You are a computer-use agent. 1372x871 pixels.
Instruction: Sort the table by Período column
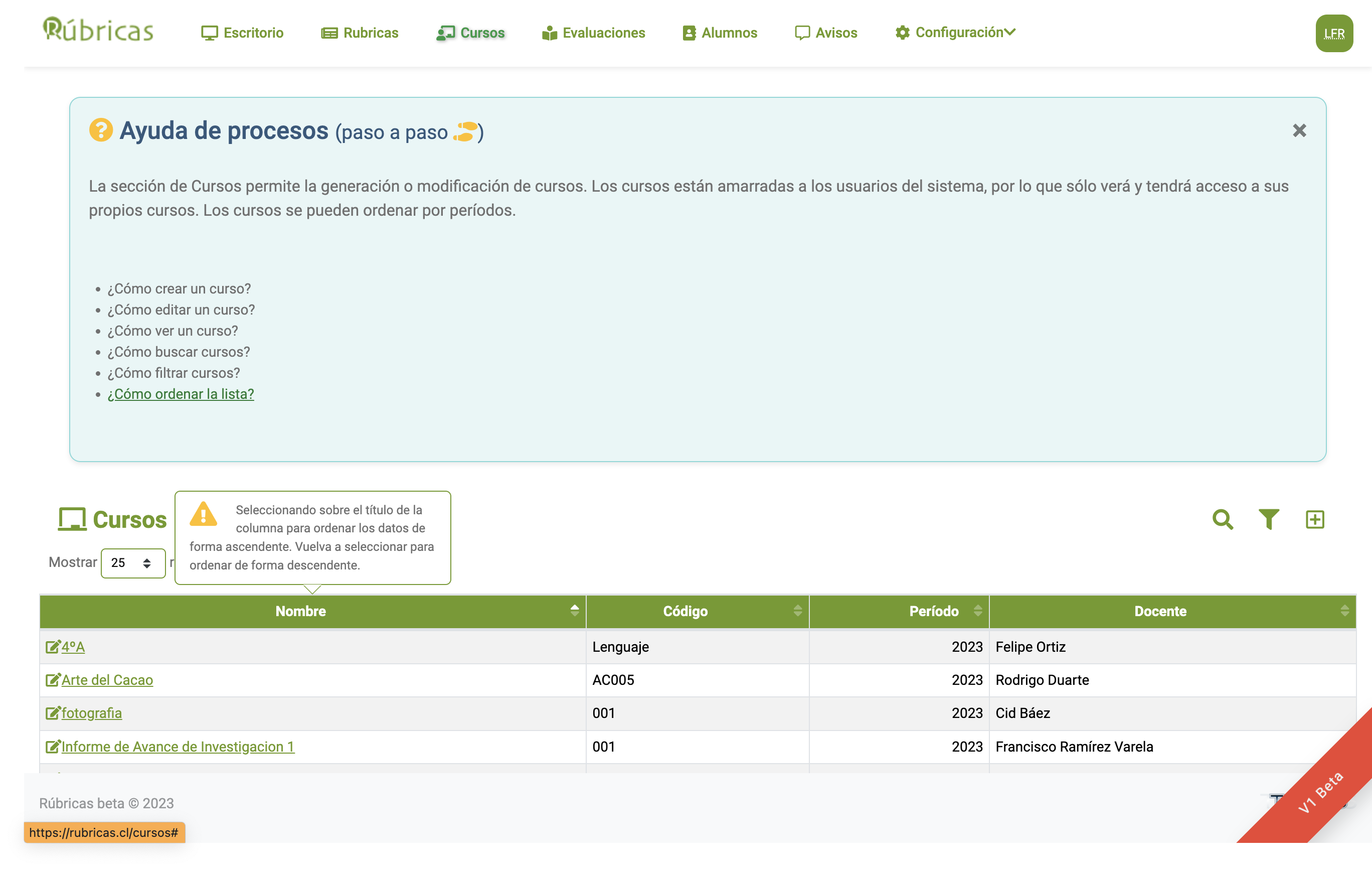click(933, 611)
